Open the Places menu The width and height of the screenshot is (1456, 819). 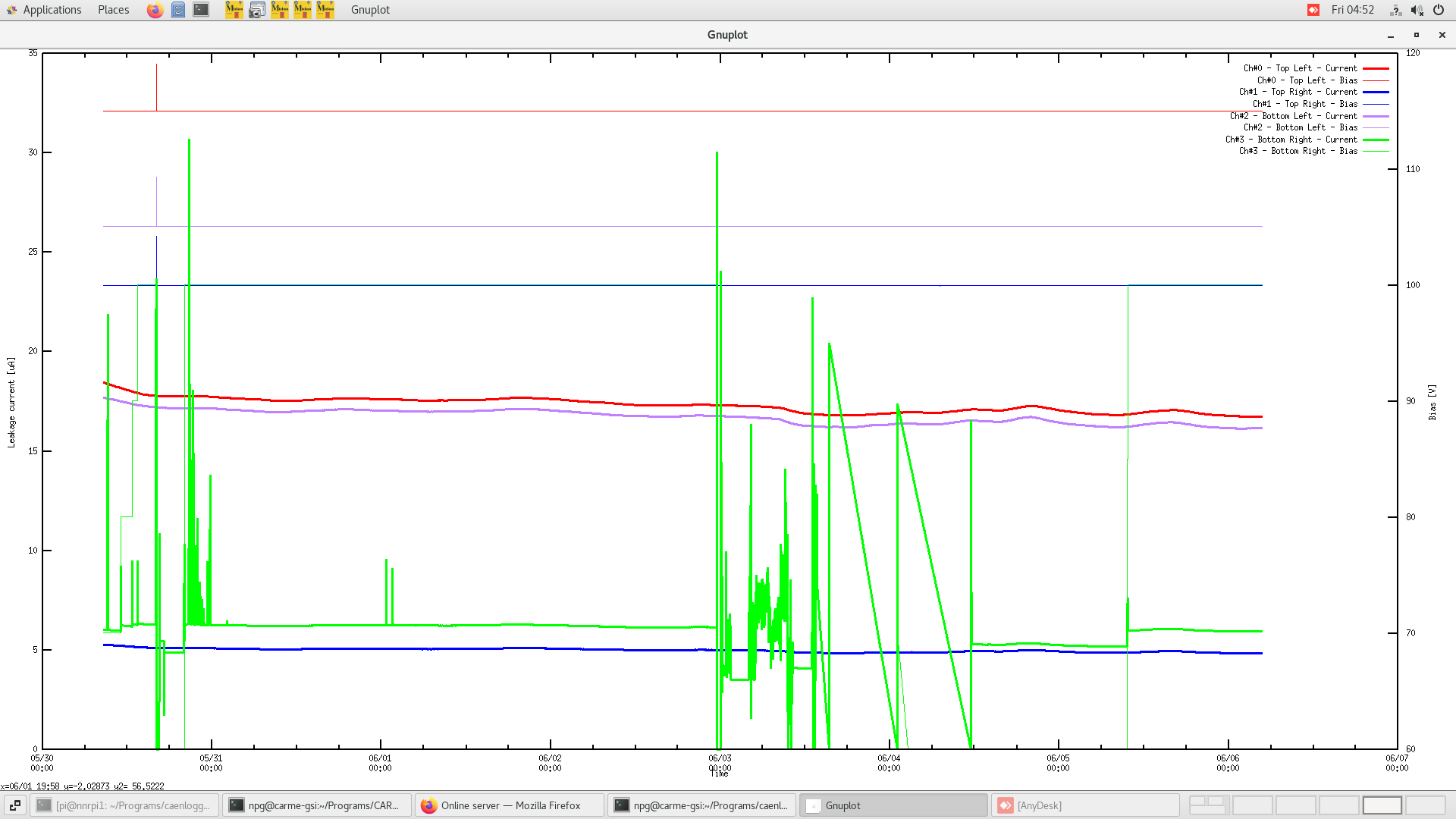[112, 10]
